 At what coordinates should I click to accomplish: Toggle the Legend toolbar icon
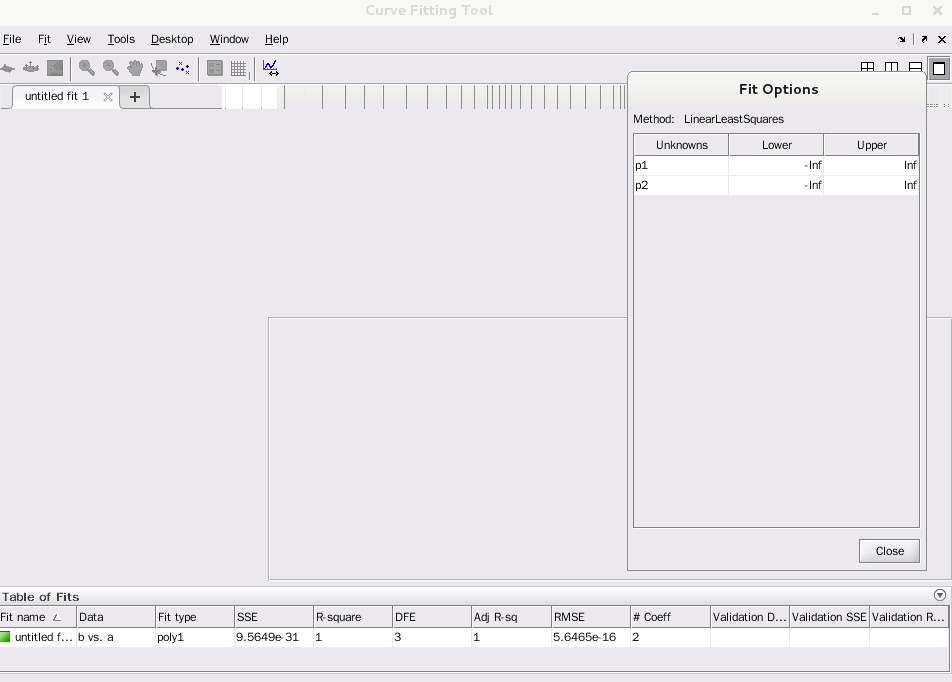[215, 67]
